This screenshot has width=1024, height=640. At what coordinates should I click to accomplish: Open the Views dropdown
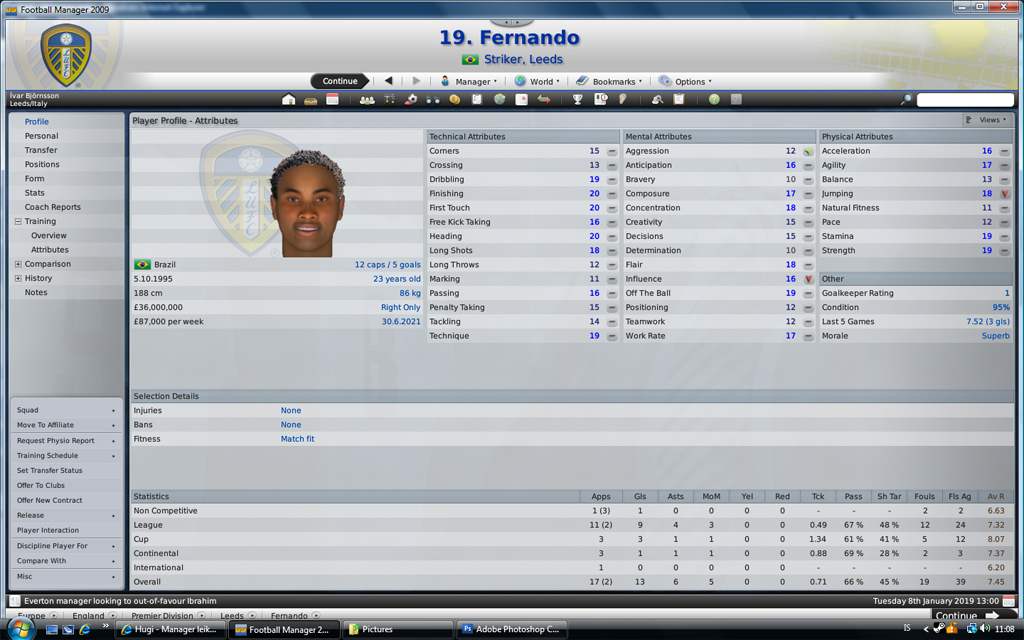tap(987, 120)
